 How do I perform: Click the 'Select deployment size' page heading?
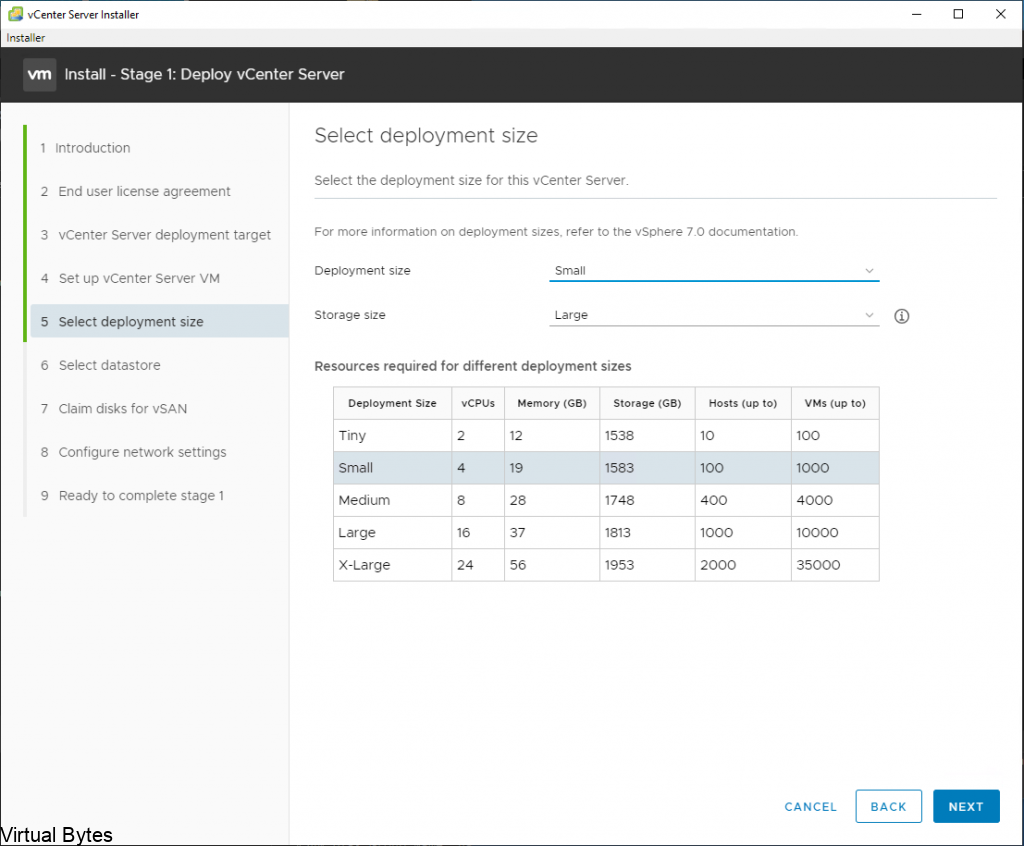[x=426, y=135]
